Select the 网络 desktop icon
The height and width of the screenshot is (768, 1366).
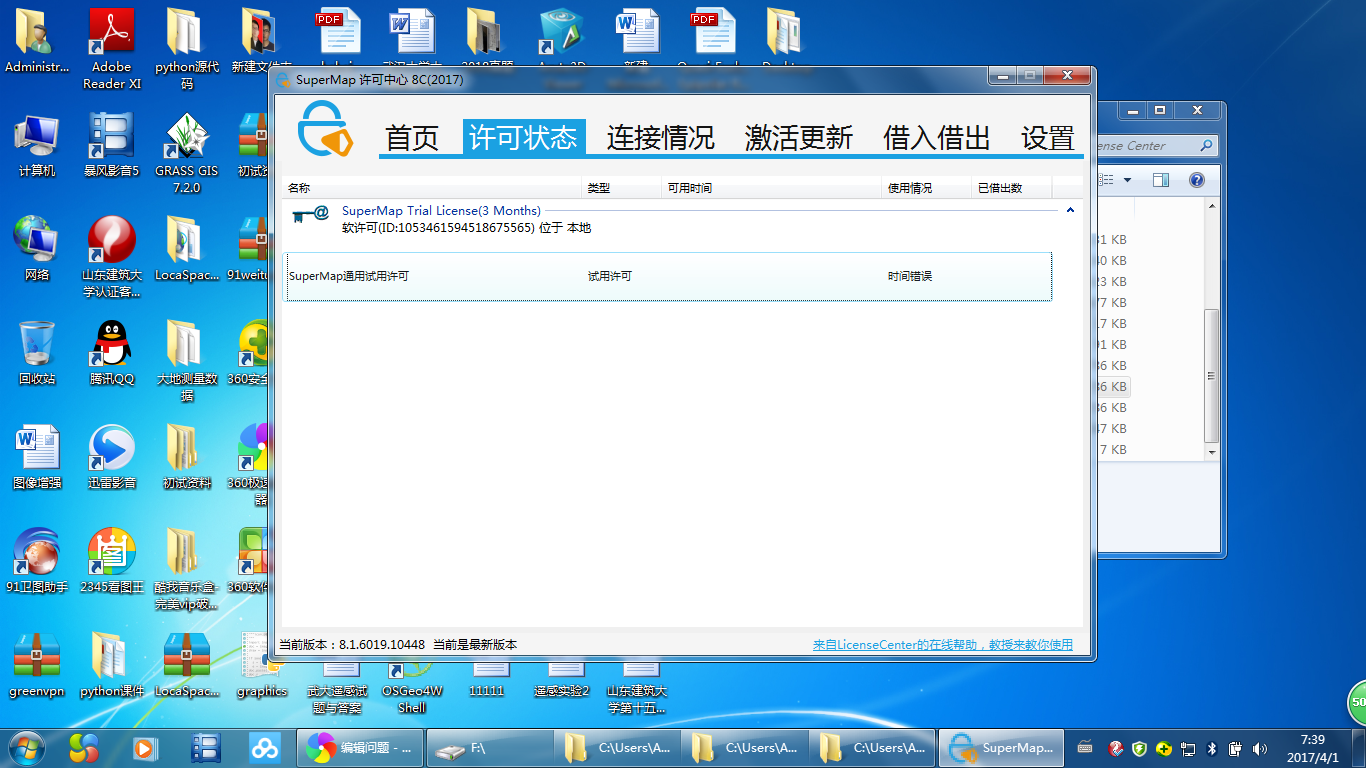pos(37,248)
